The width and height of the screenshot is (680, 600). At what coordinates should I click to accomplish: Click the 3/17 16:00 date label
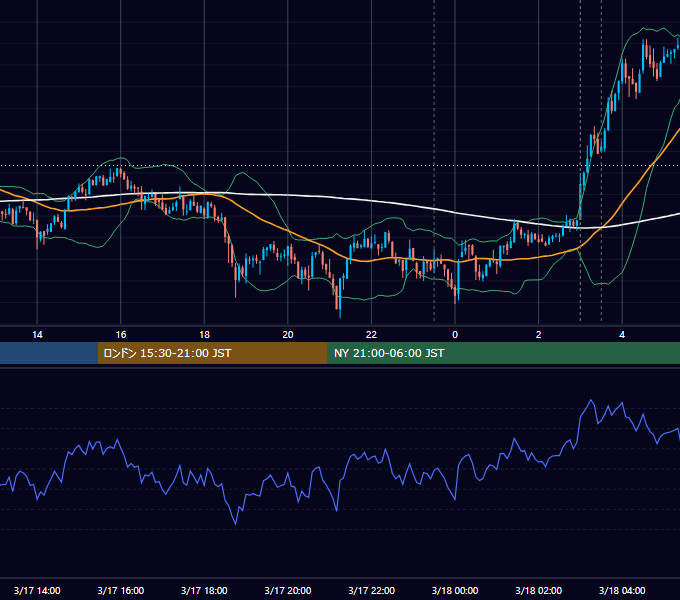[121, 590]
